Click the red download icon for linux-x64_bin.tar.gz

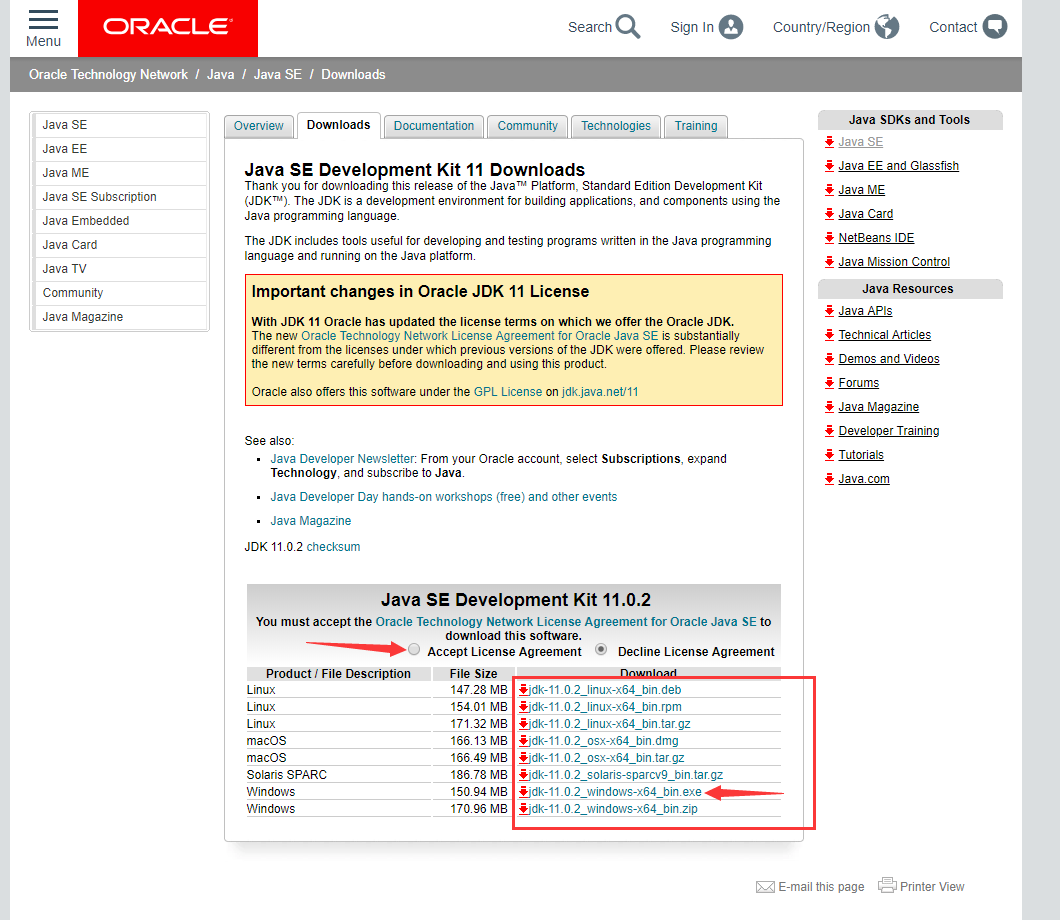pyautogui.click(x=524, y=723)
